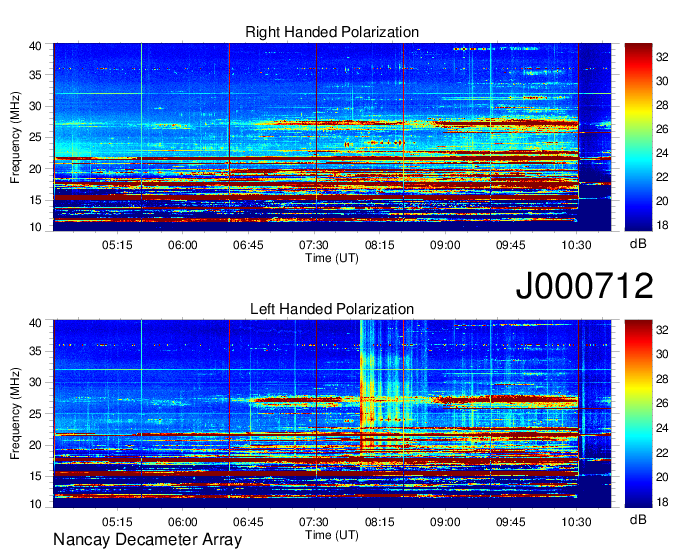Click the 06:00 time tick on Left Handed plot
This screenshot has width=680, height=552.
183,522
